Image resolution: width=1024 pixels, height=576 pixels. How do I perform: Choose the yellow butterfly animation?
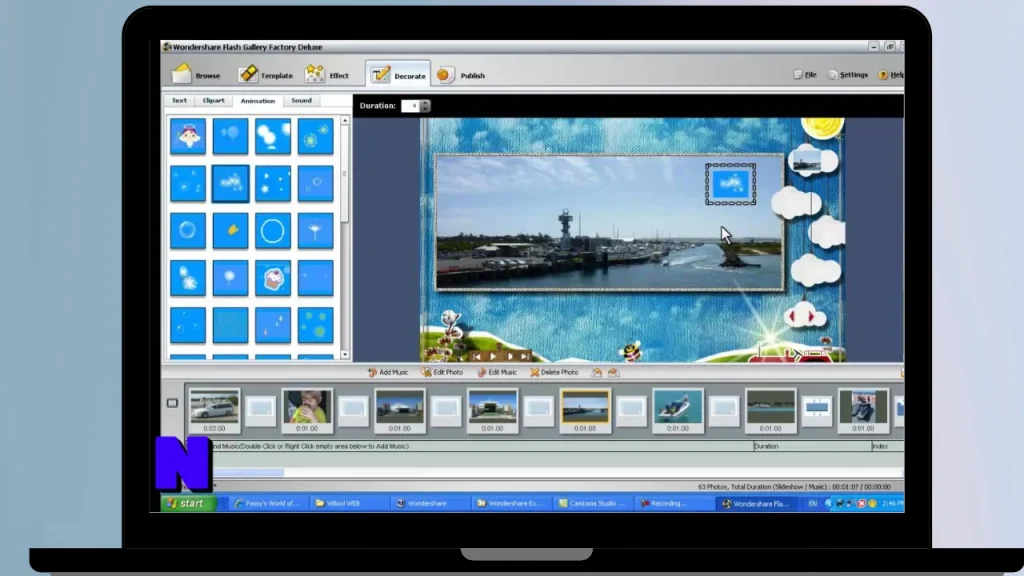click(x=231, y=231)
